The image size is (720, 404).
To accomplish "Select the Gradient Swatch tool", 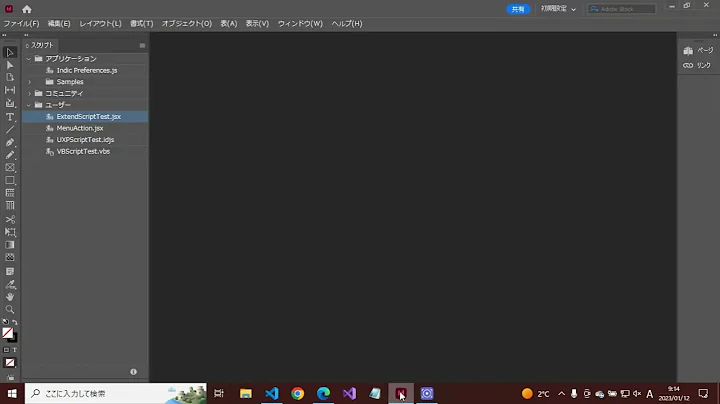I will [10, 245].
